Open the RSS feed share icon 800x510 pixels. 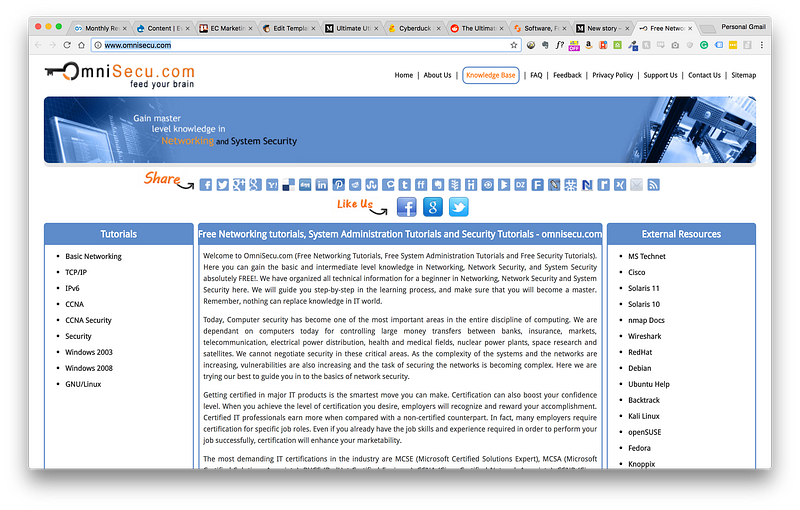point(653,185)
